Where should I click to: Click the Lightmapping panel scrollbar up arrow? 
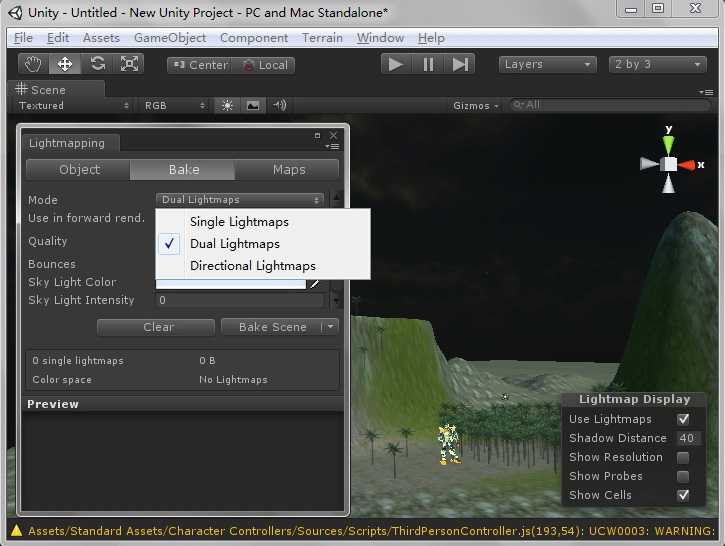coord(337,199)
